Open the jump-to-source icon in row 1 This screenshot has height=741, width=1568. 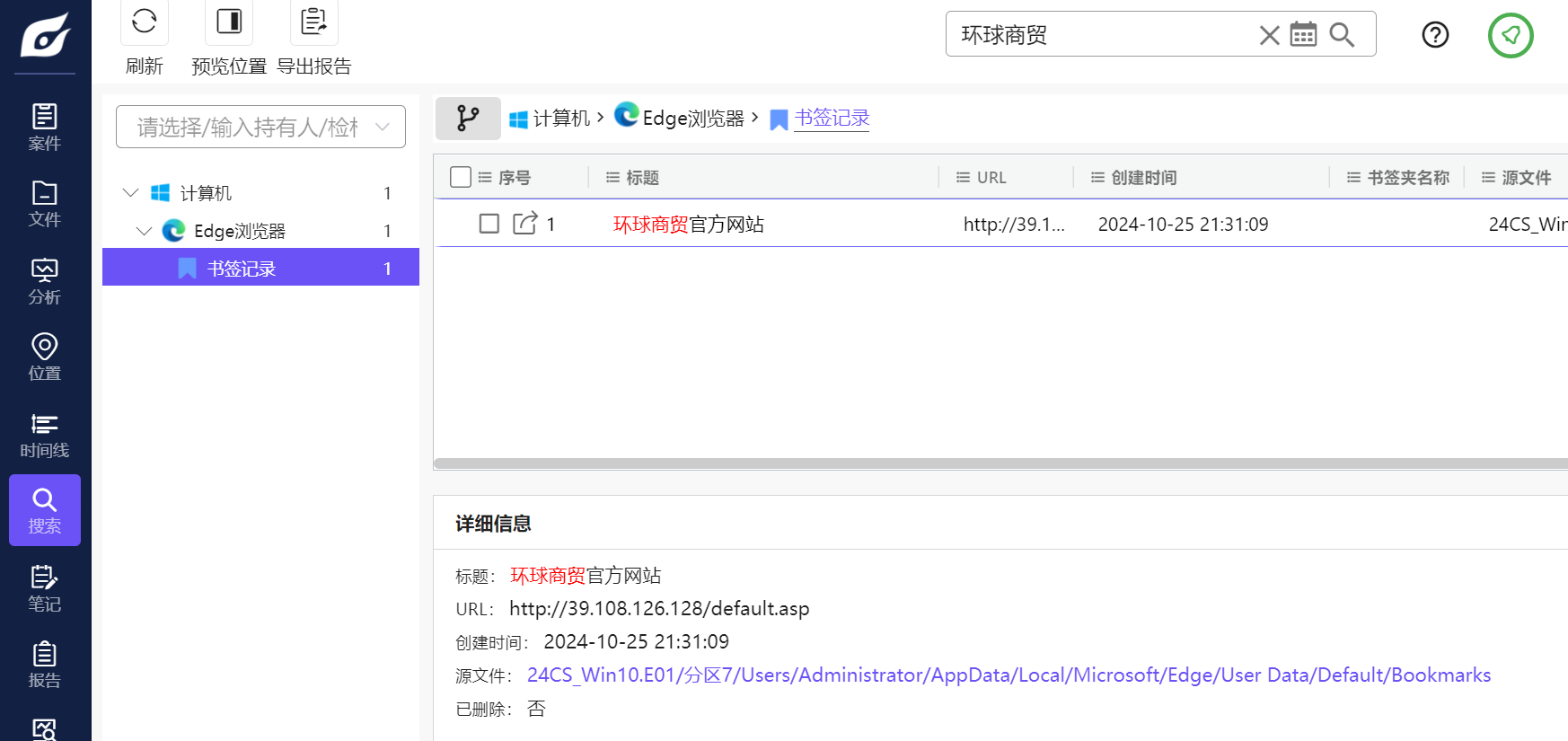(524, 224)
